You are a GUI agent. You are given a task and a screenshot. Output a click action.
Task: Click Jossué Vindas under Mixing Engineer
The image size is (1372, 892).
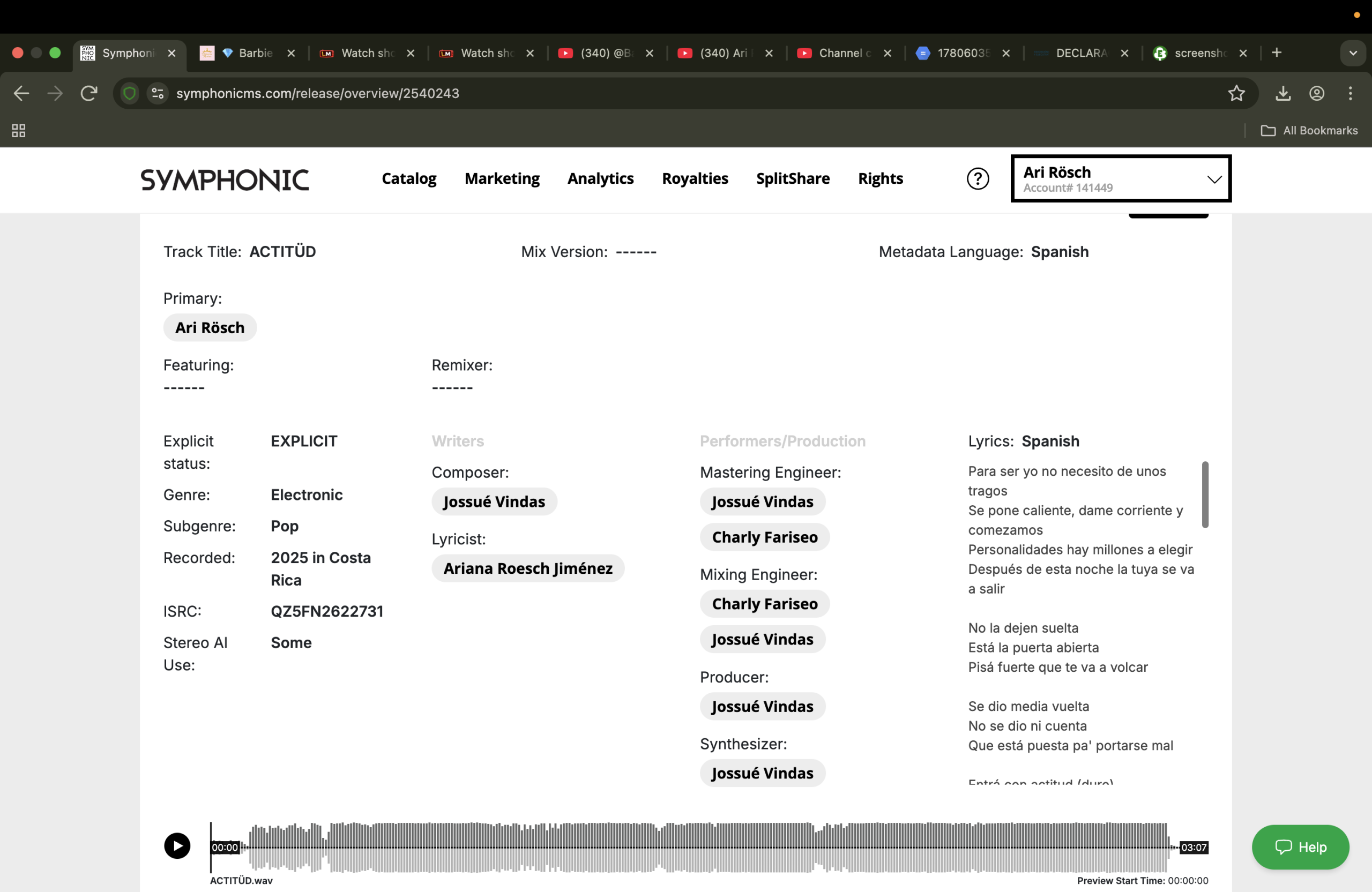click(762, 639)
